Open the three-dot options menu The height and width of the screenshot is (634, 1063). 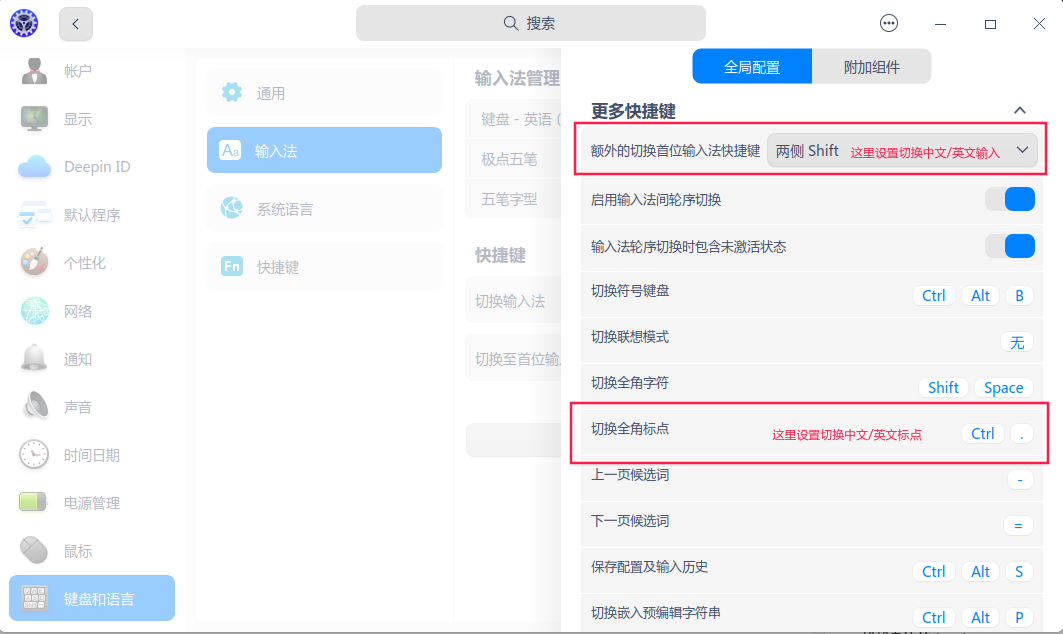point(889,24)
